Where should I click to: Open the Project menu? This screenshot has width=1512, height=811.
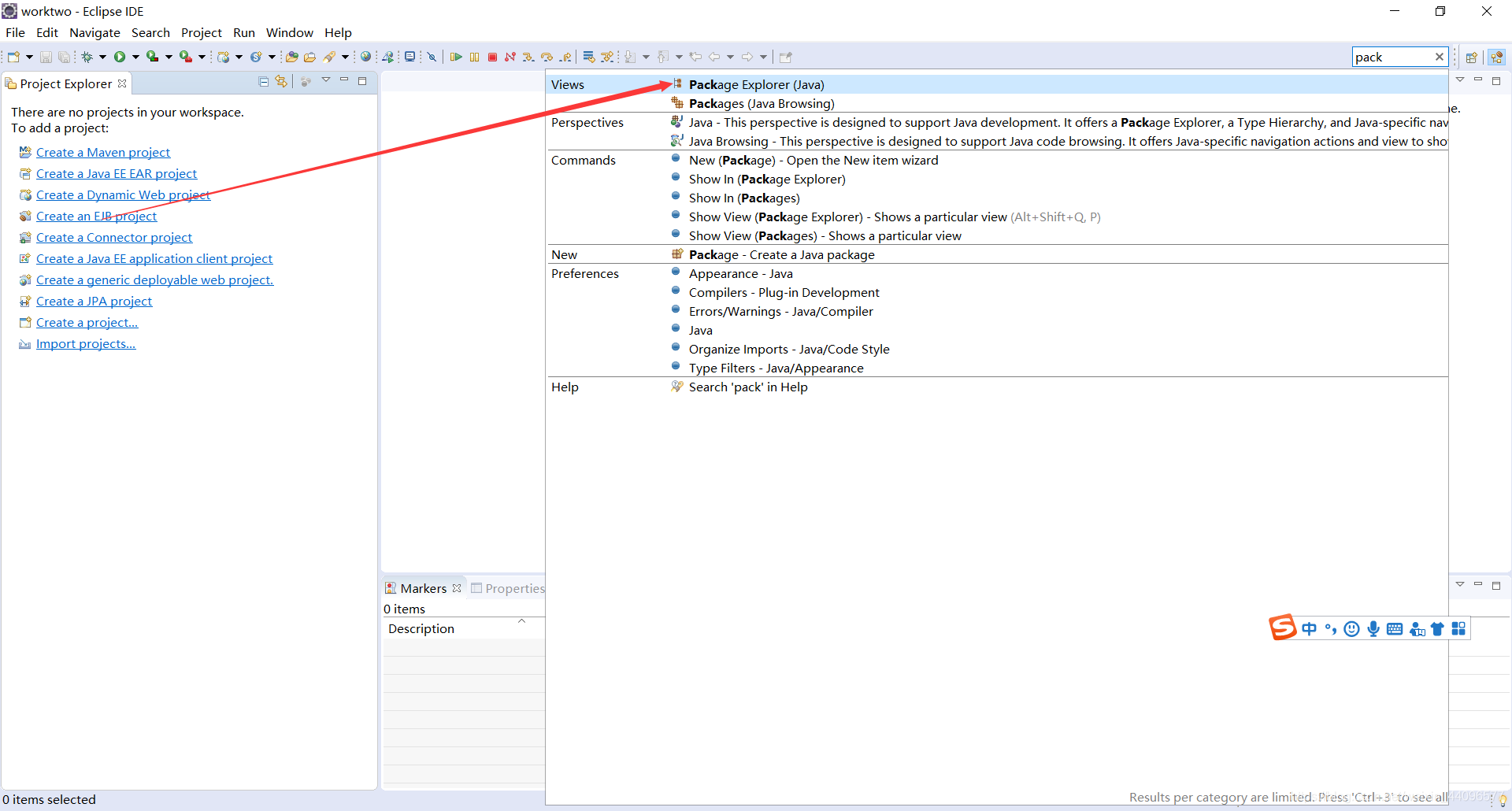(x=202, y=32)
